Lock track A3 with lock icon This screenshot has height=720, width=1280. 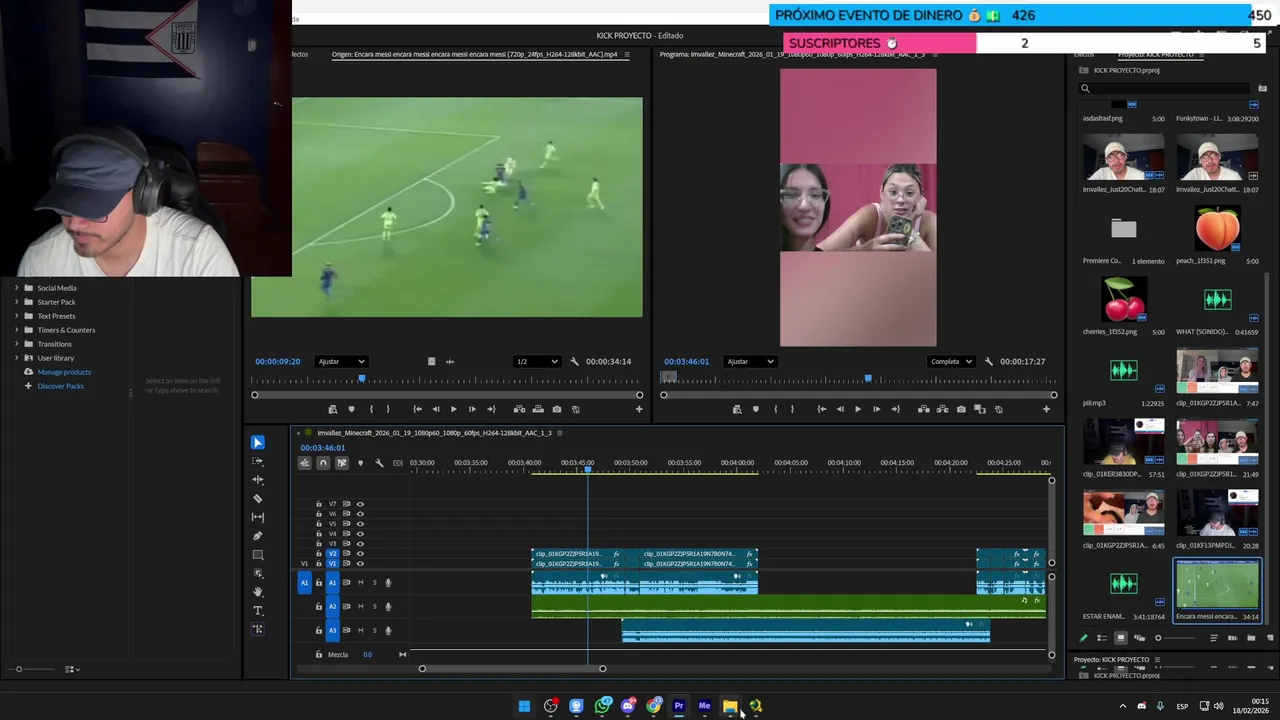(x=319, y=630)
